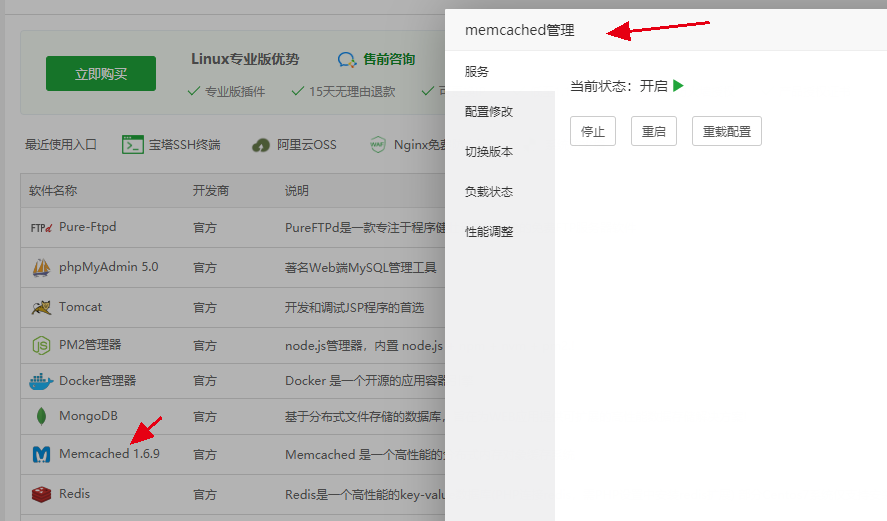Stop memcached with the 停止 button
This screenshot has width=887, height=521.
(592, 131)
